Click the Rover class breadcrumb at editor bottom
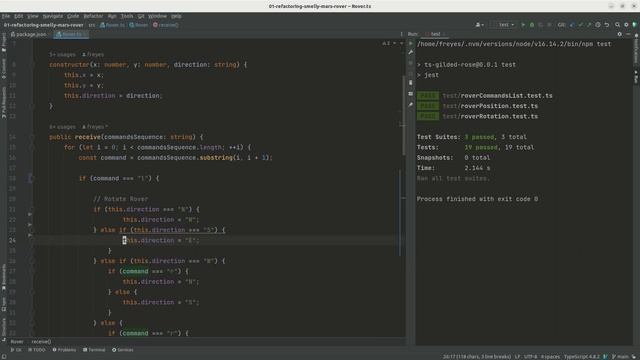This screenshot has width=640, height=360. 17,342
